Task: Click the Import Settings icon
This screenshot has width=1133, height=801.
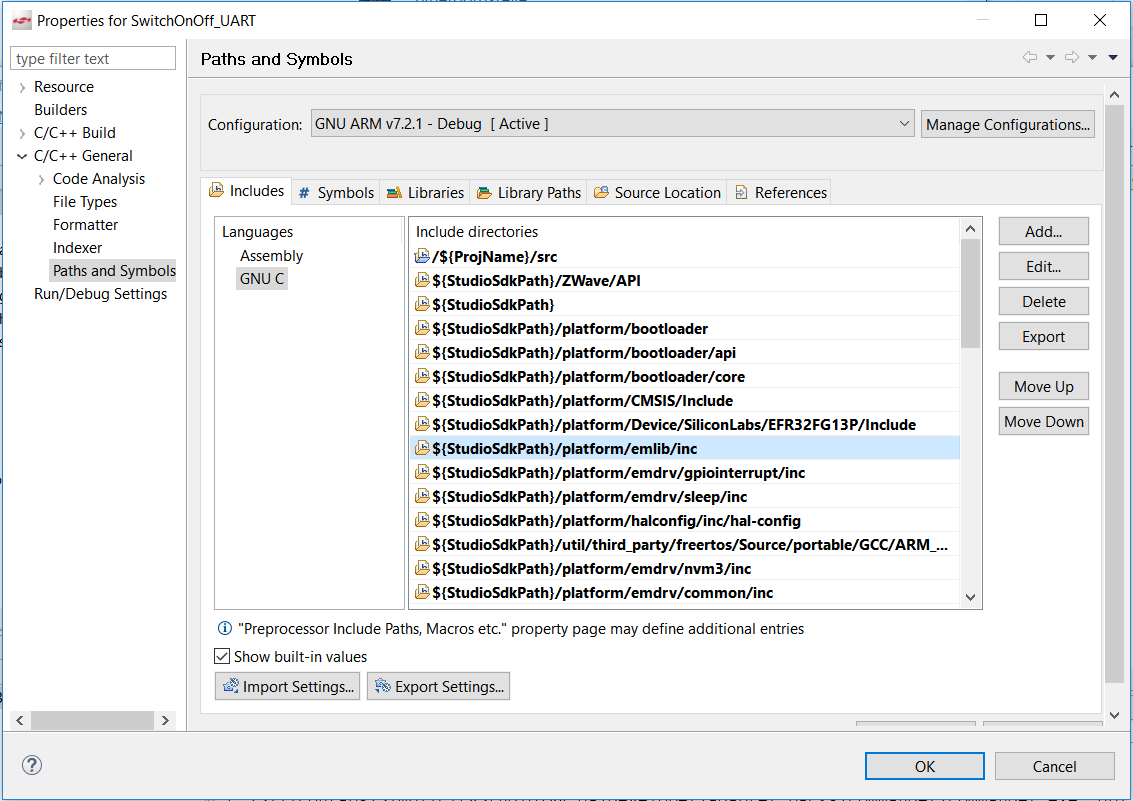Action: [x=231, y=686]
